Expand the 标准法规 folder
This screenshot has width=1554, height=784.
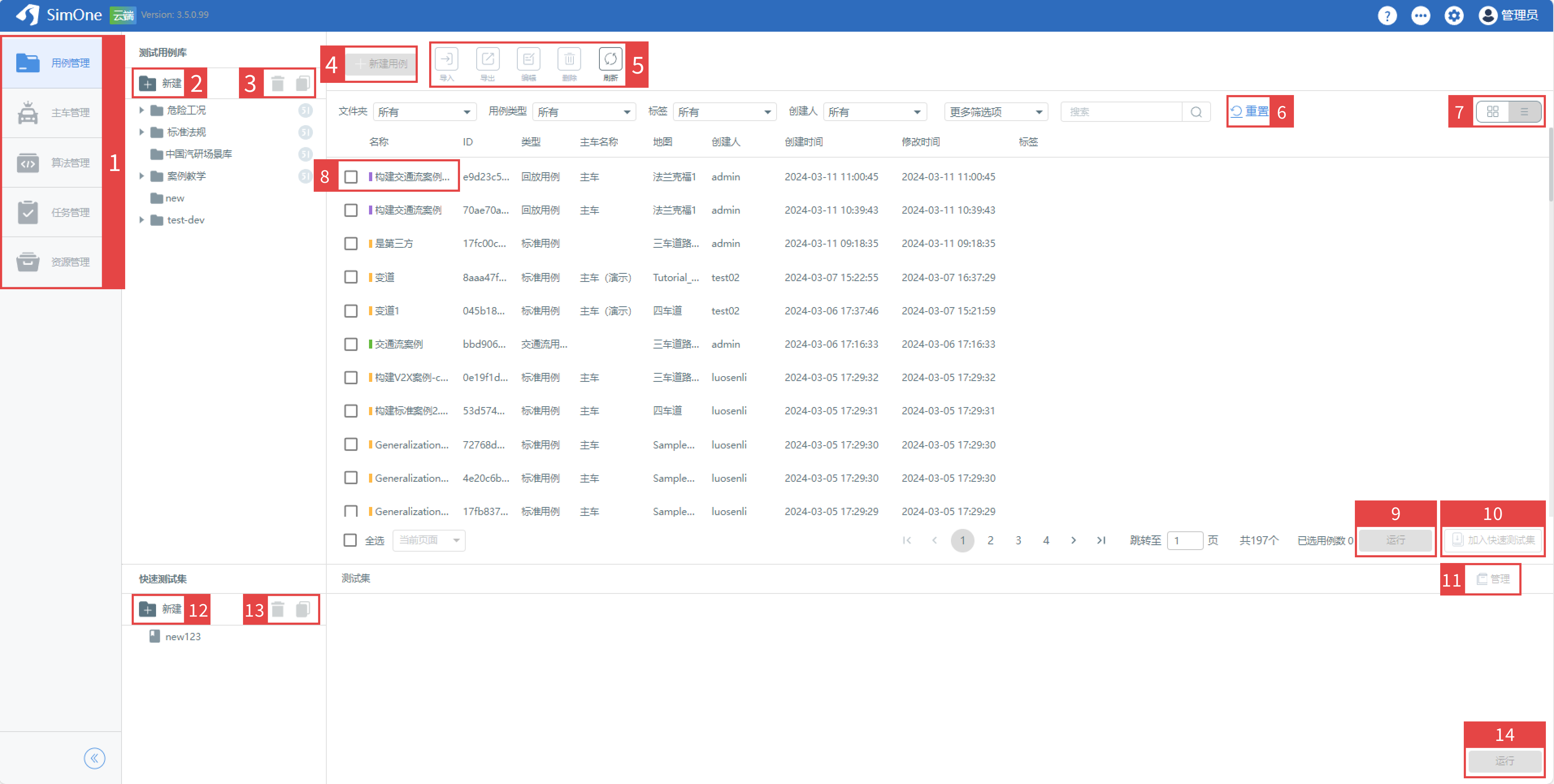coord(141,132)
